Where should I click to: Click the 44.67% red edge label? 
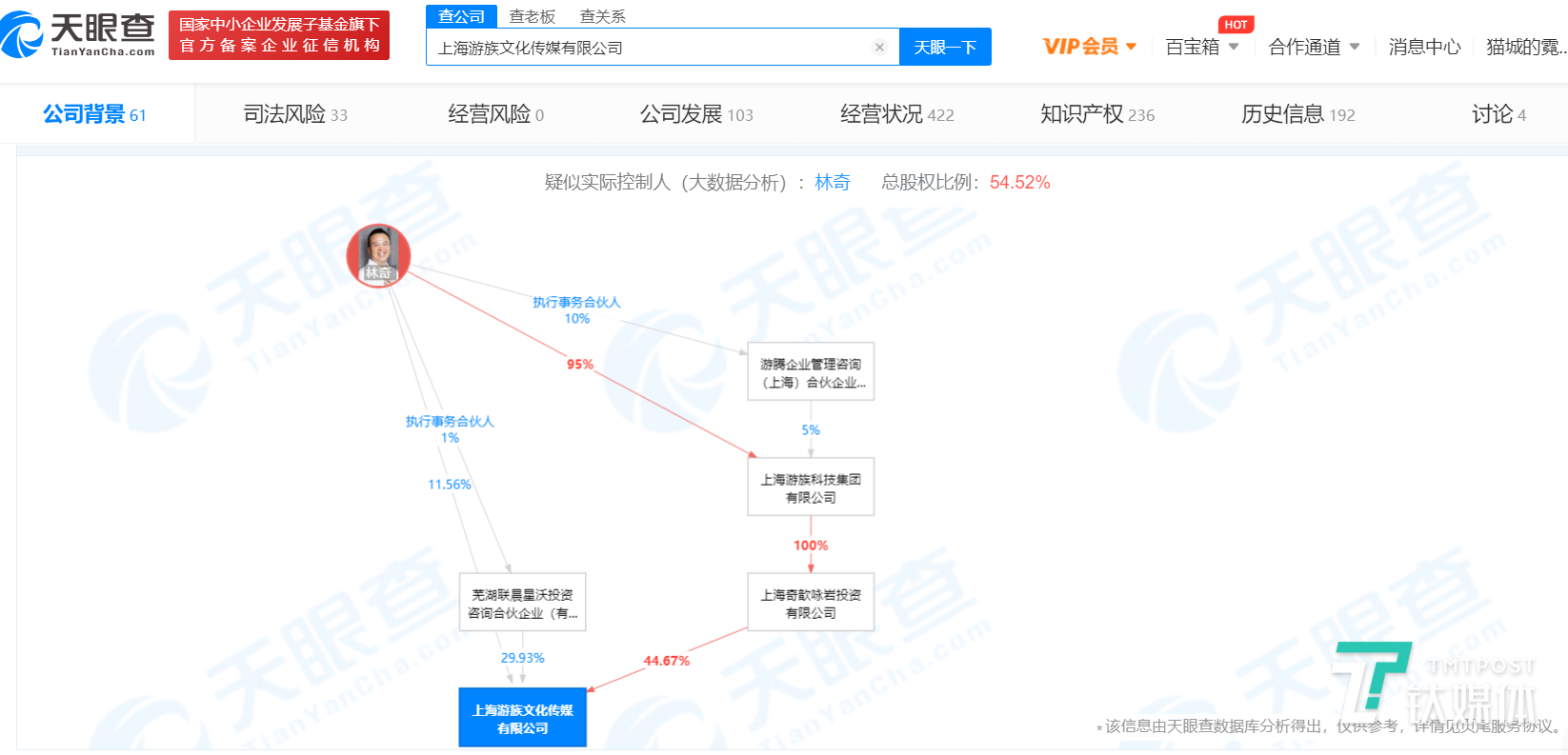[666, 660]
